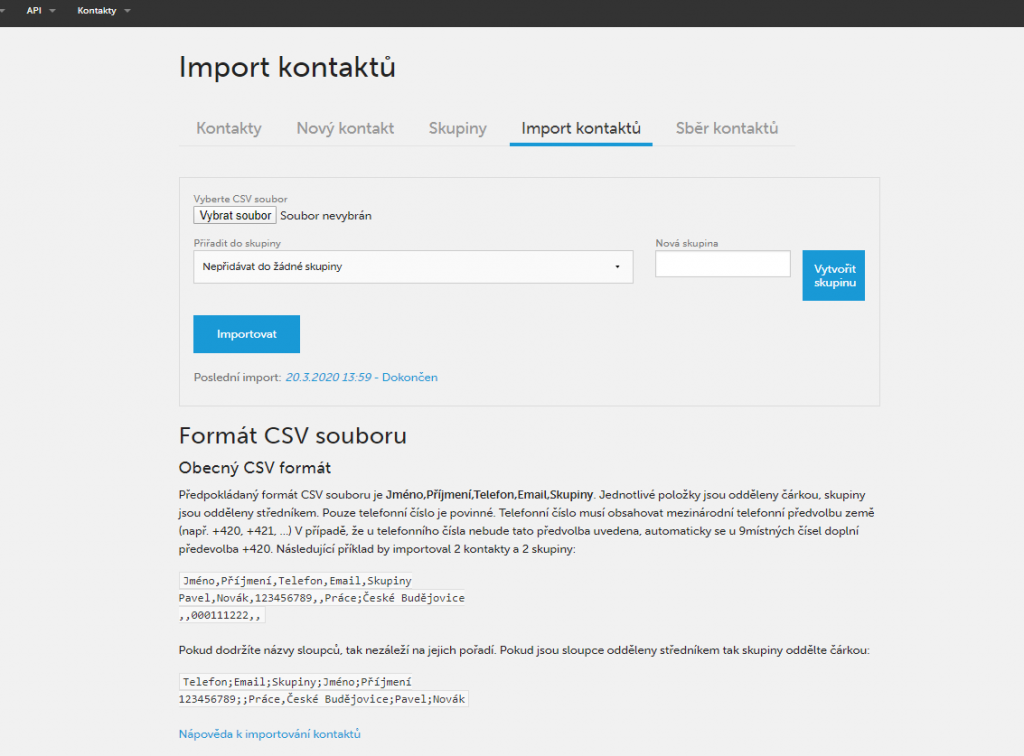Expand the Kontakty dropdown in top navigation bar
This screenshot has height=756, width=1024.
click(103, 10)
